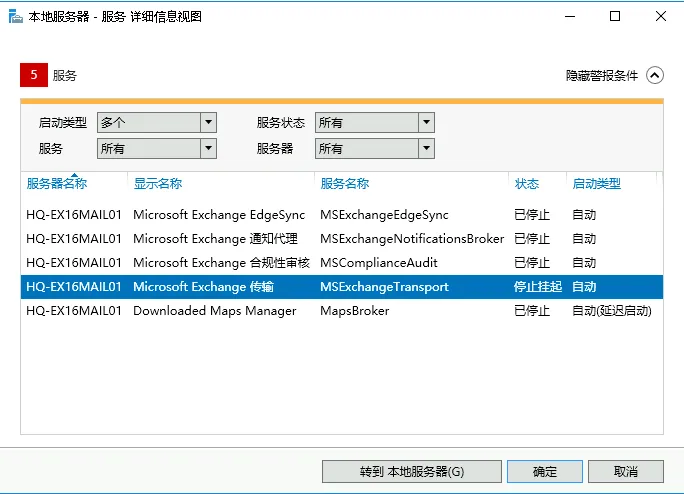Sort by 显示名称 column header

click(x=158, y=183)
